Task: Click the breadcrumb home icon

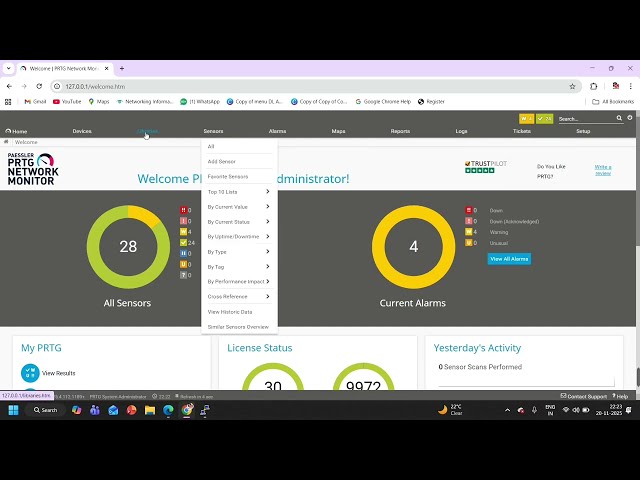Action: pos(6,142)
